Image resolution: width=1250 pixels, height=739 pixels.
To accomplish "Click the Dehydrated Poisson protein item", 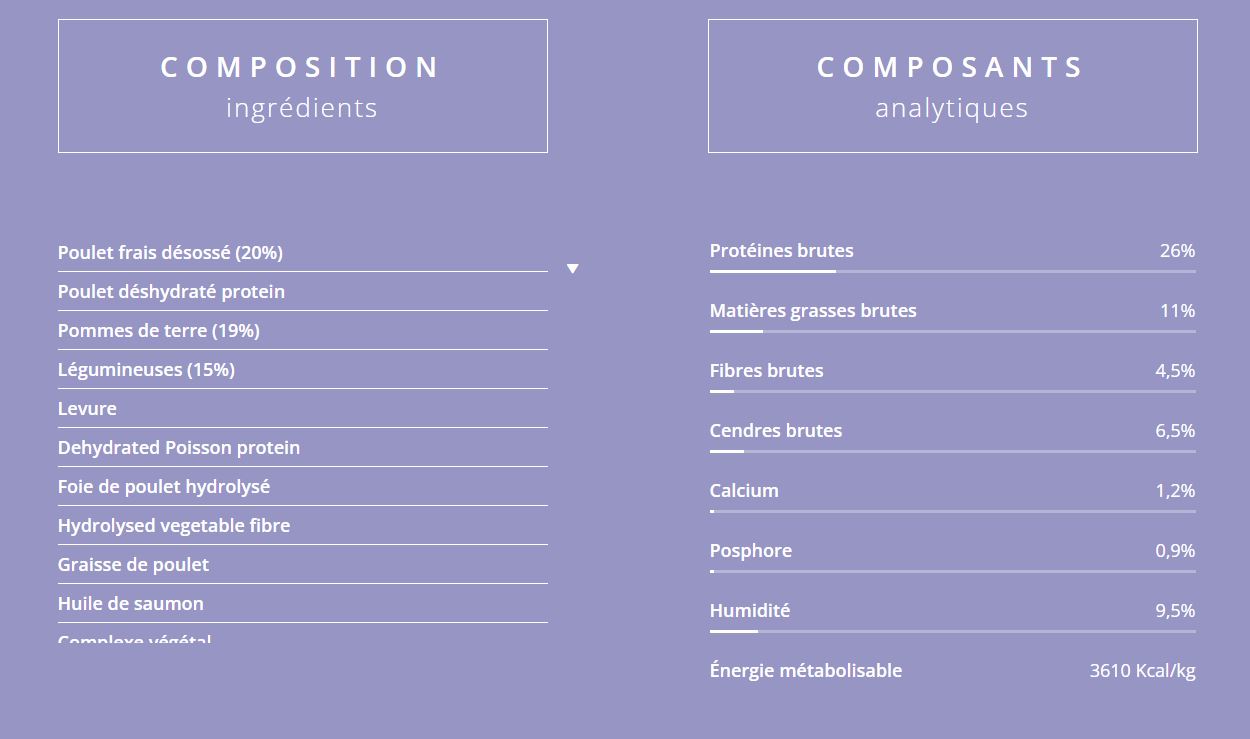I will (179, 448).
